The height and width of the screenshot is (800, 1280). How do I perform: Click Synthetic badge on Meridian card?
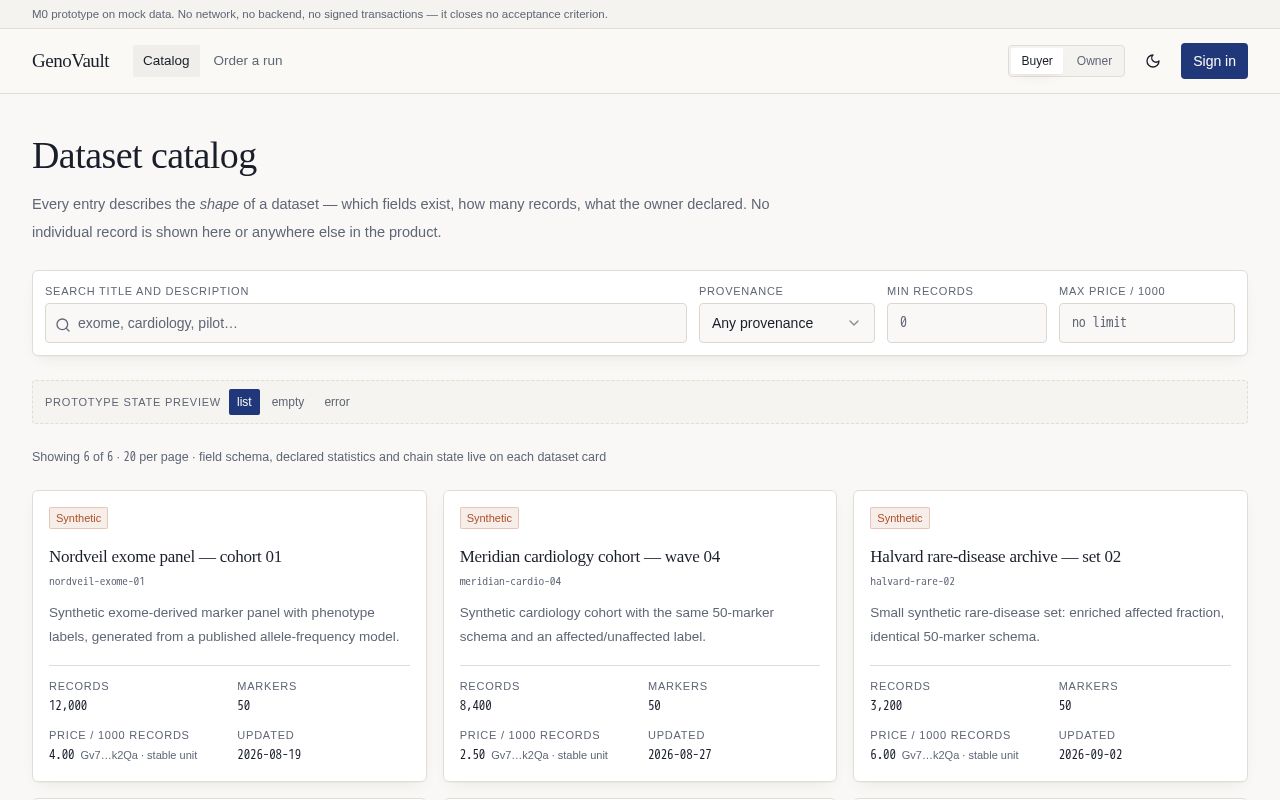coord(489,518)
